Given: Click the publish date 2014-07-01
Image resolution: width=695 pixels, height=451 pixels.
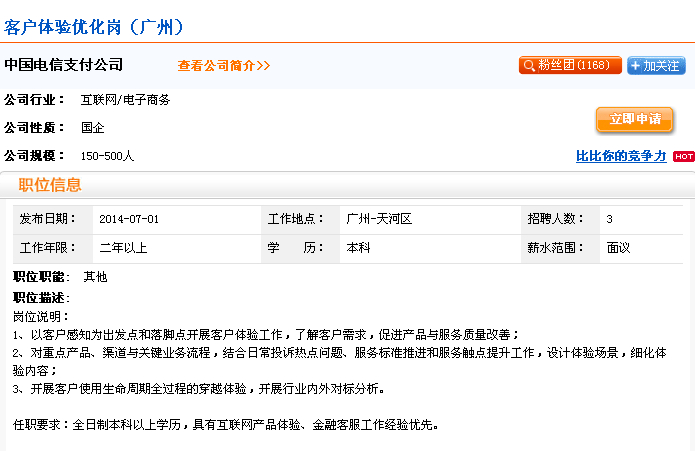Looking at the screenshot, I should [129, 219].
